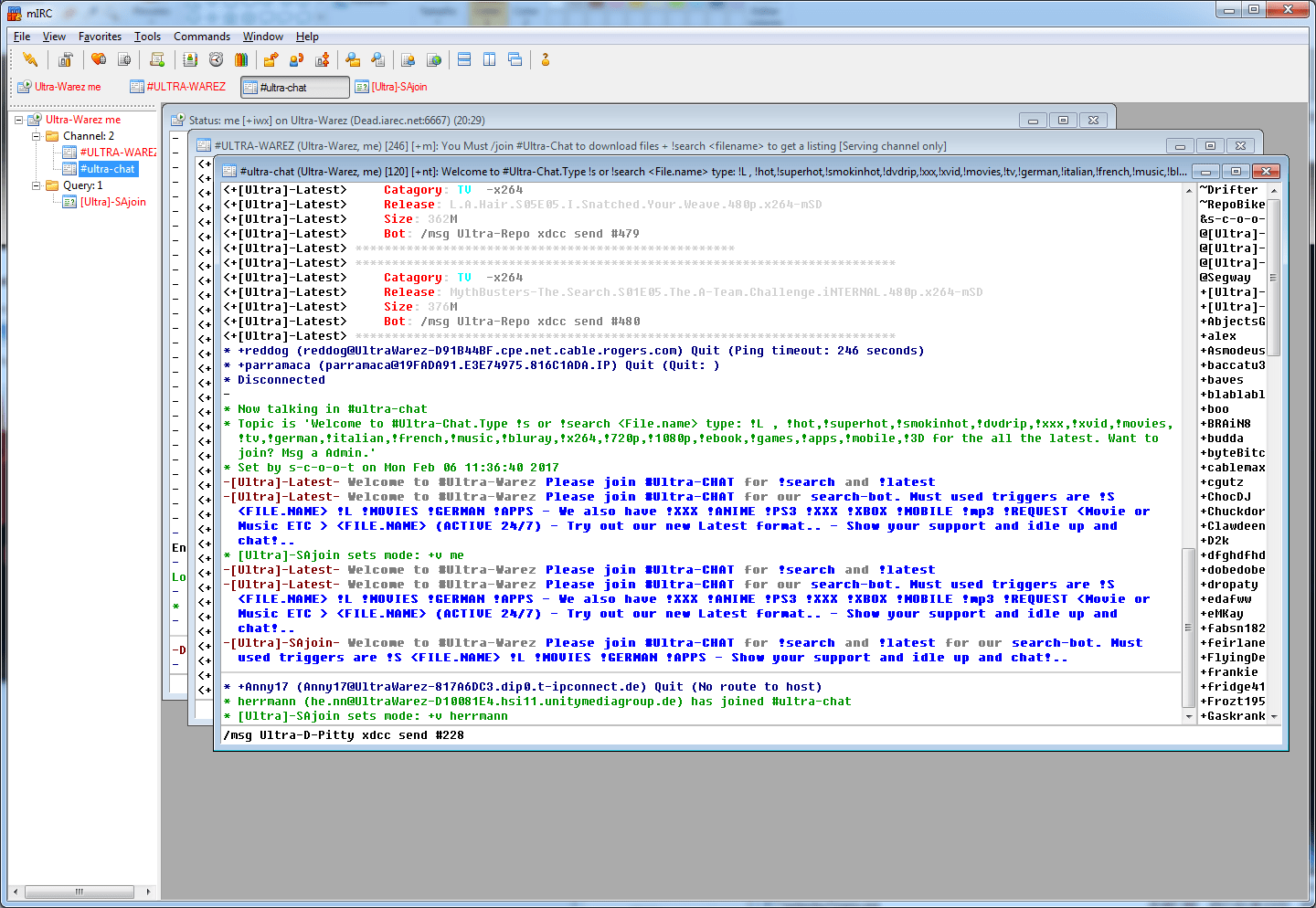Click the mIRC application title icon
The width and height of the screenshot is (1316, 908).
click(x=14, y=13)
